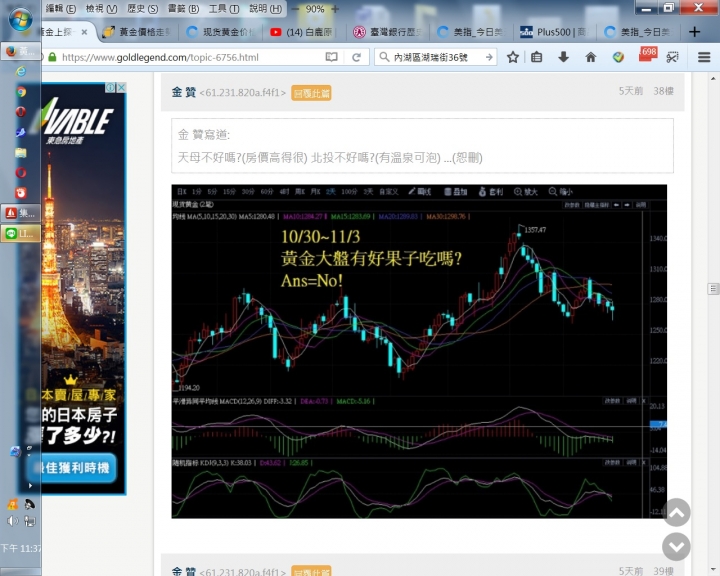The image size is (720, 576).
Task: Go to the home page icon
Action: point(591,57)
